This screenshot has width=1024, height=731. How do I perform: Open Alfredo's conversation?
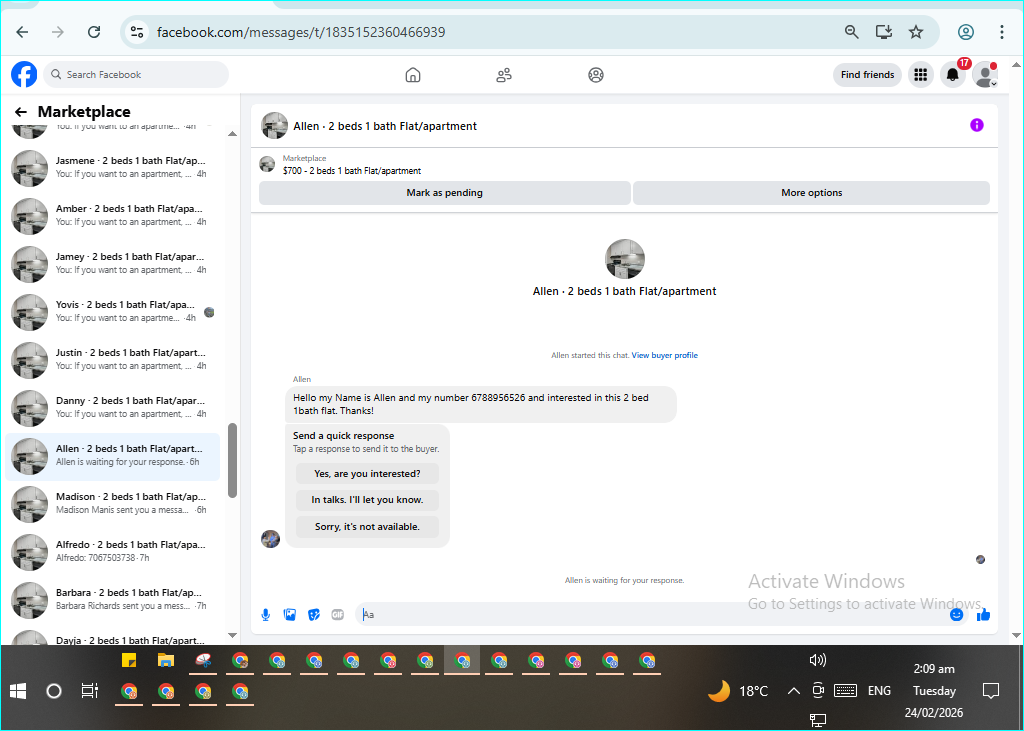point(112,551)
